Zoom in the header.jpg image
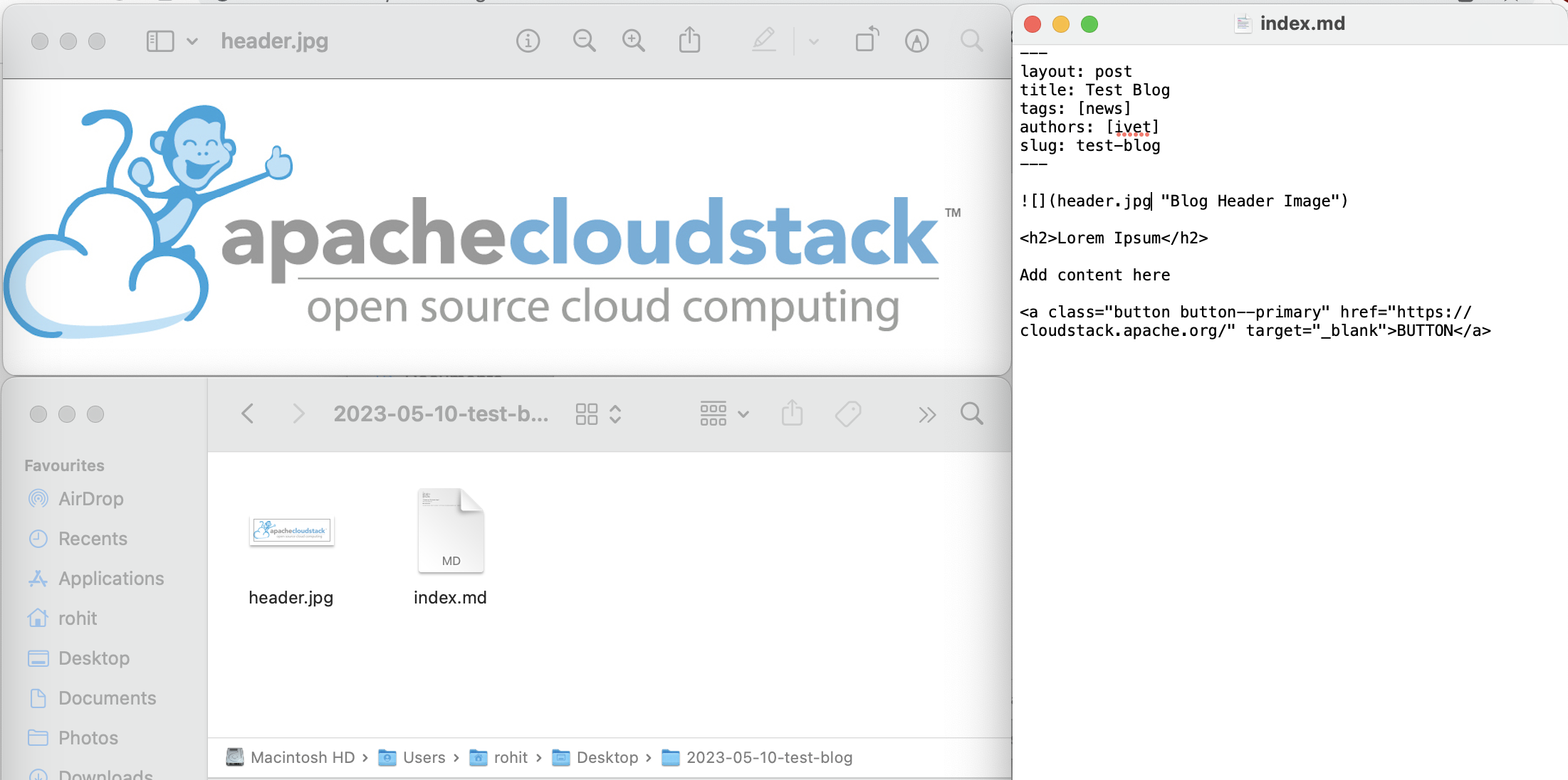Screen dimensions: 1568x780 (x=633, y=41)
